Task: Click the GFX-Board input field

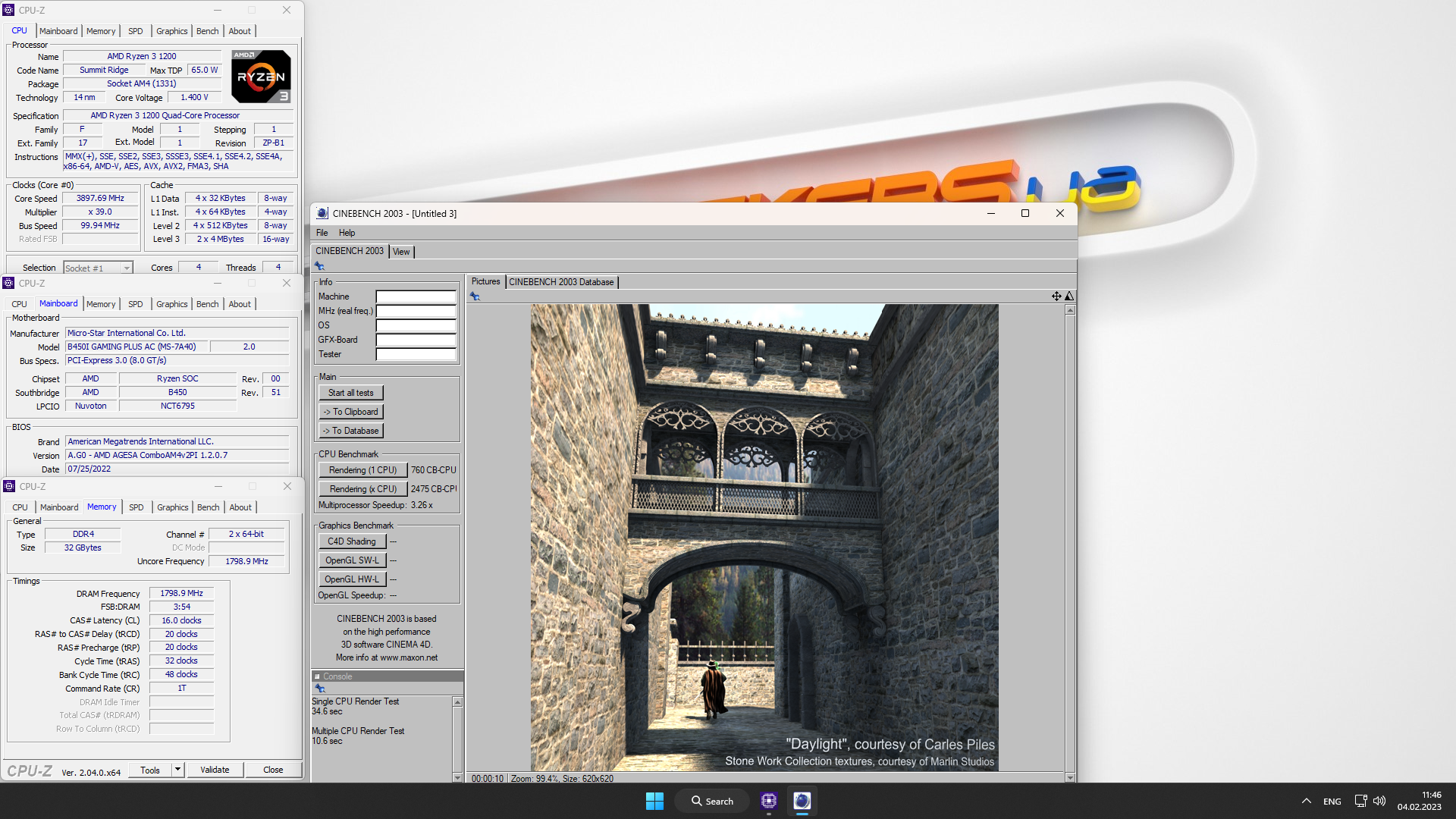Action: [416, 340]
